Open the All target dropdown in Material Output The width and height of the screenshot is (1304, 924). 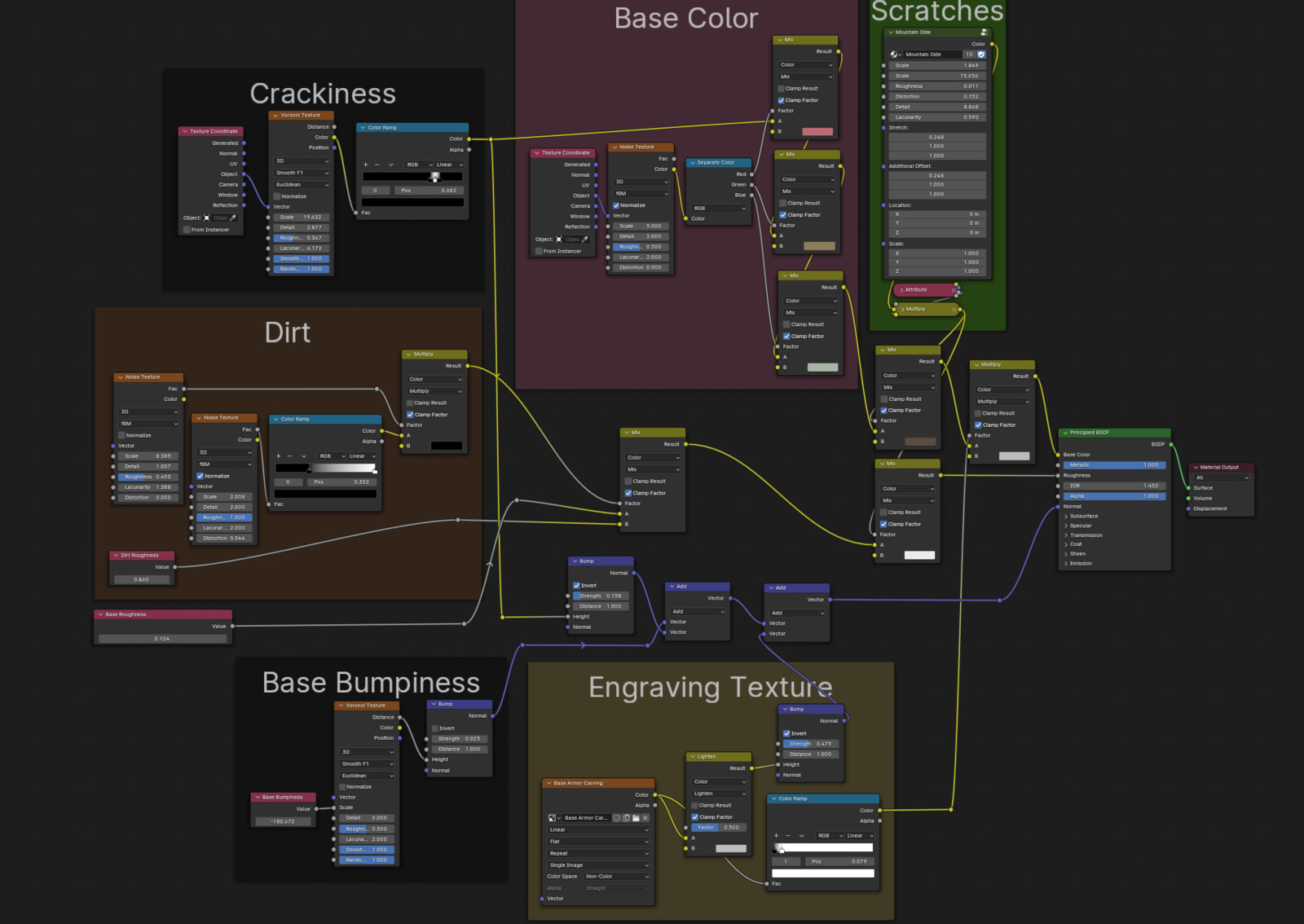pos(1222,477)
